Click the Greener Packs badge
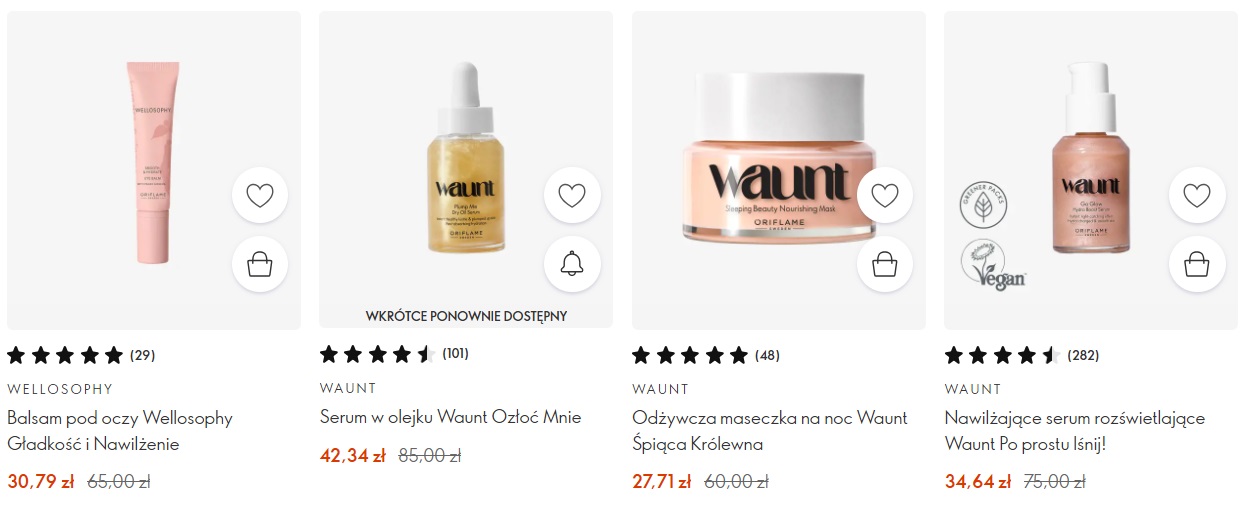This screenshot has height=509, width=1242. pyautogui.click(x=983, y=207)
